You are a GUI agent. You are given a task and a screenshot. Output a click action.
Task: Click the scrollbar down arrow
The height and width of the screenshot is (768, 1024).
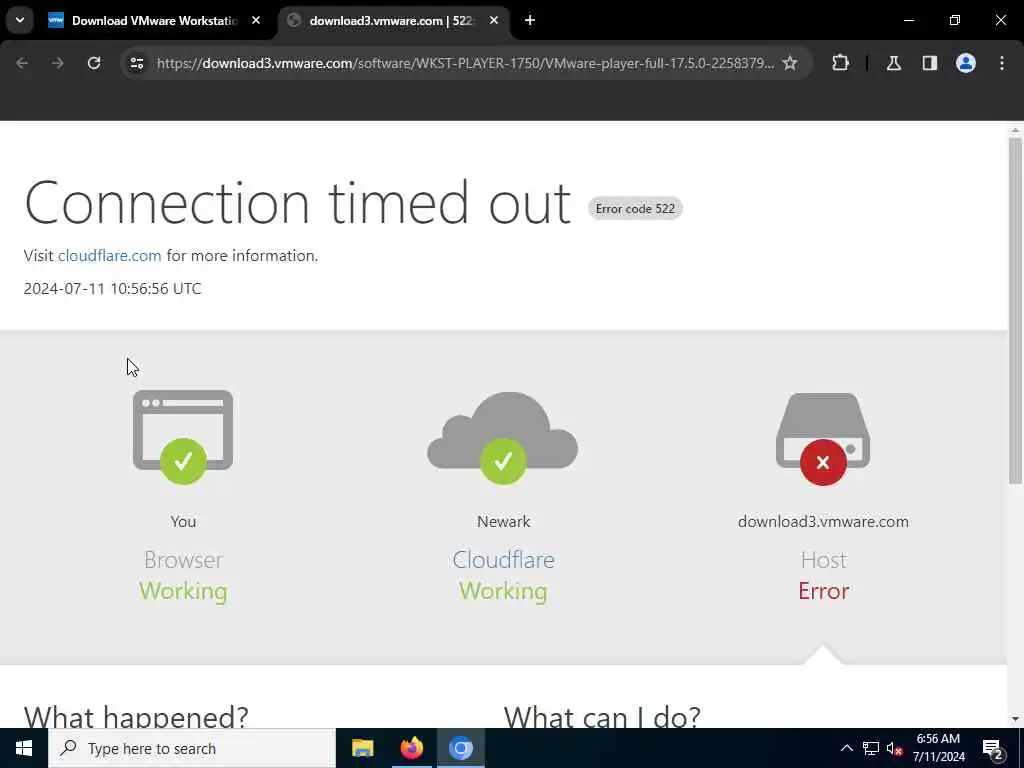[1015, 719]
